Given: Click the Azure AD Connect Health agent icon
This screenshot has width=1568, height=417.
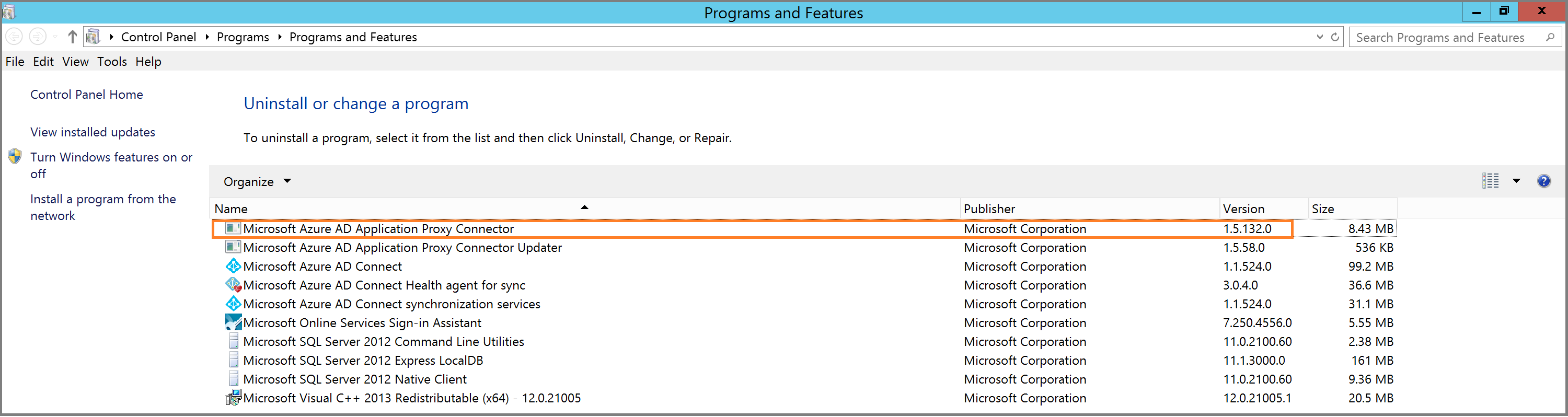Looking at the screenshot, I should pos(233,285).
